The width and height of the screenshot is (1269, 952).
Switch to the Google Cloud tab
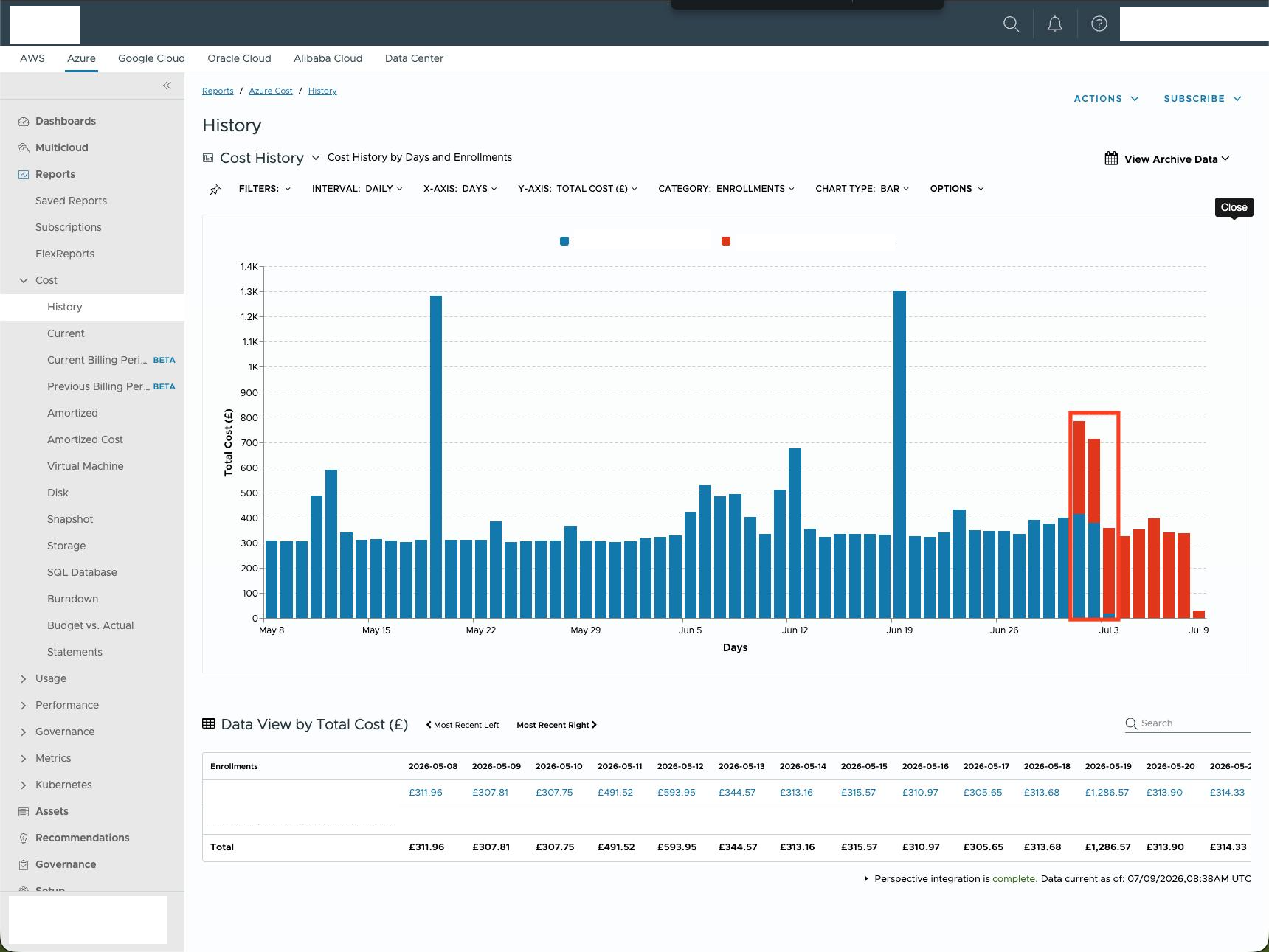pos(151,58)
